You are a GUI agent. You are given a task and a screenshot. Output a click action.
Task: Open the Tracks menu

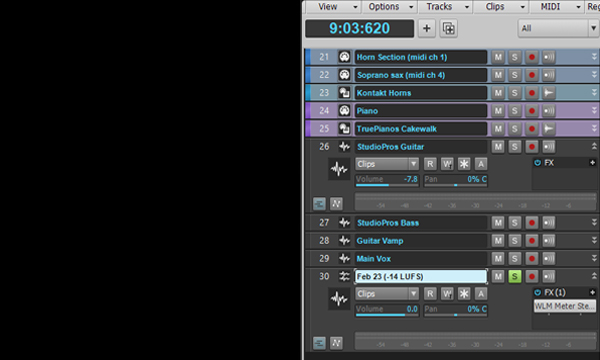pos(445,7)
